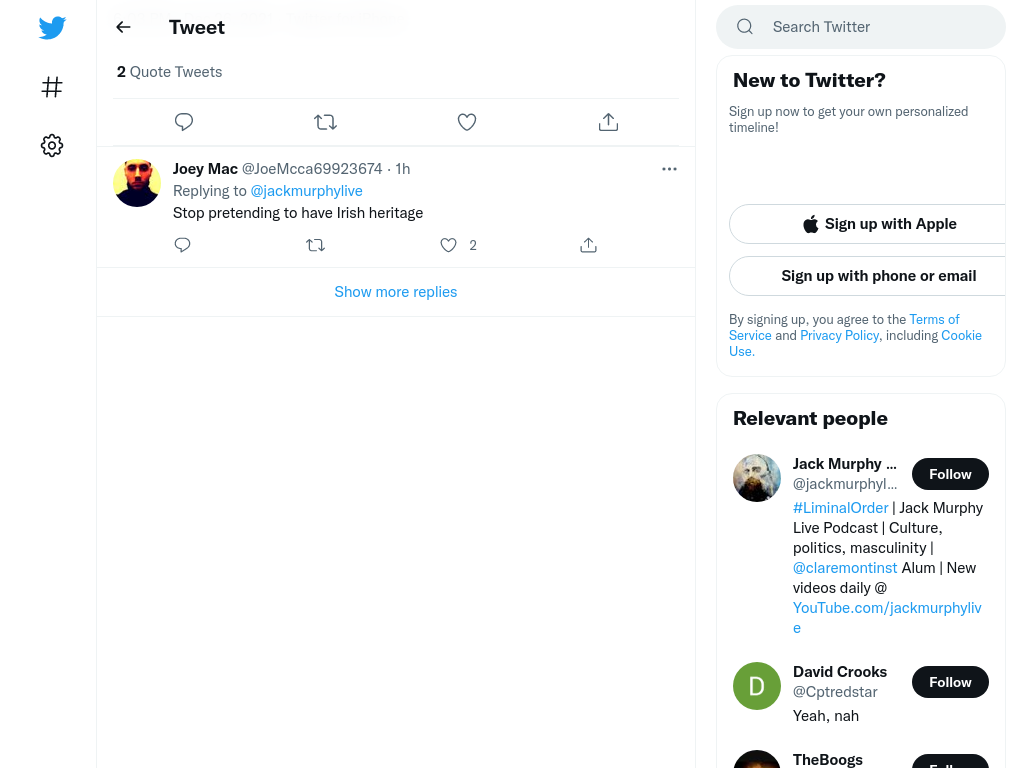Retweet Joey Mac's reply
The height and width of the screenshot is (768, 1024).
[315, 246]
